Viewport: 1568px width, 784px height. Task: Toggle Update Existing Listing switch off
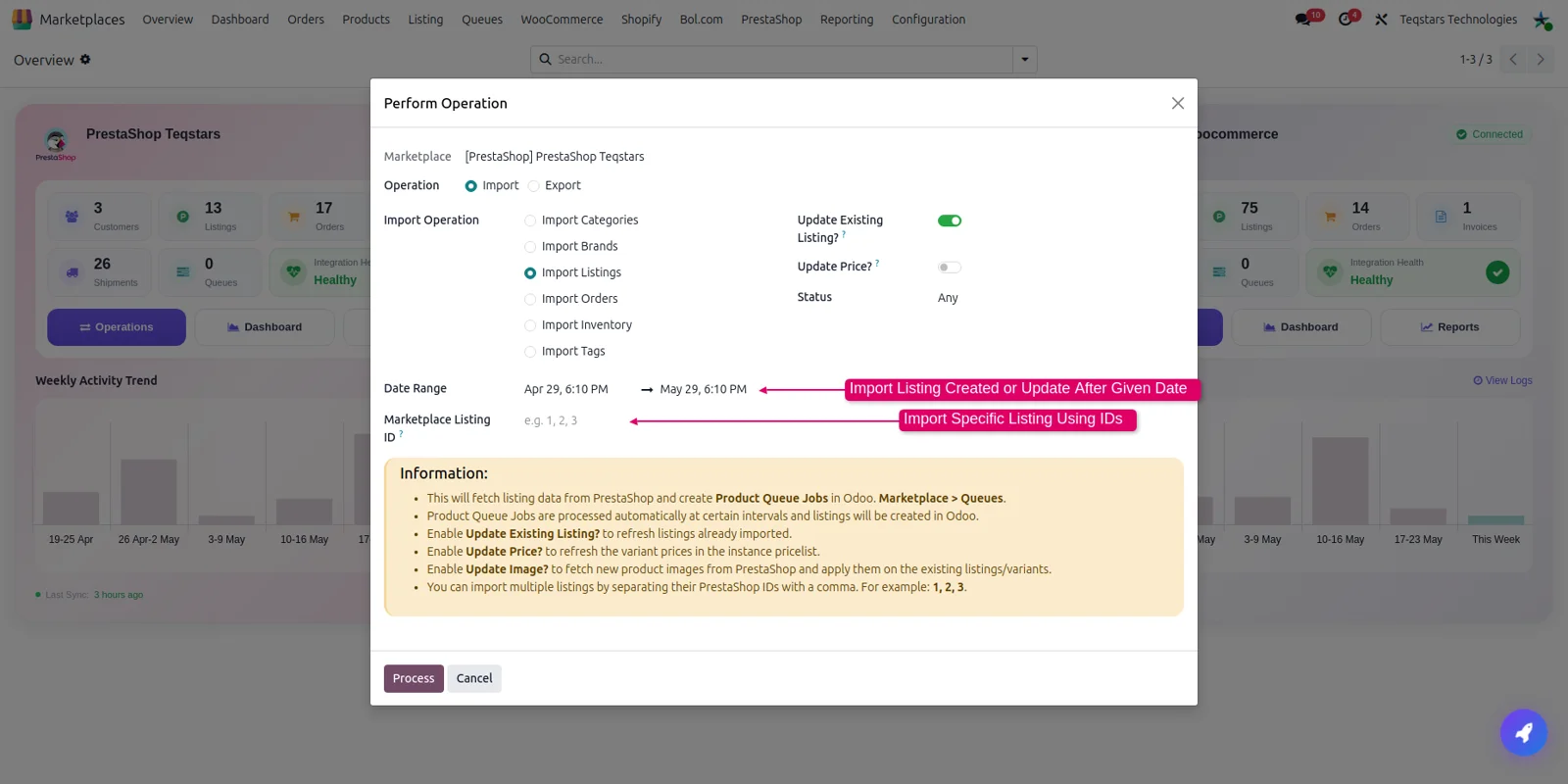pyautogui.click(x=950, y=220)
